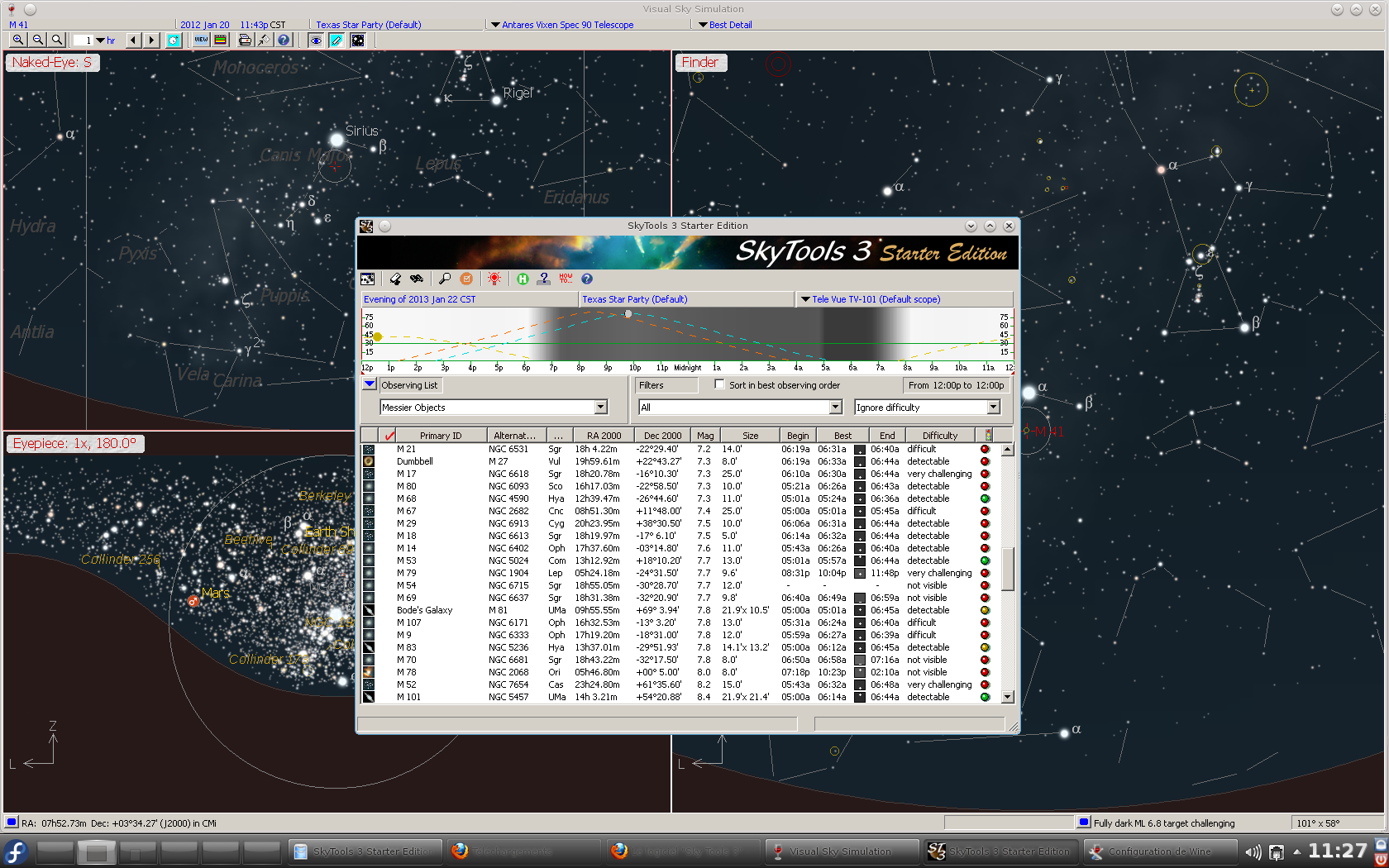Toggle the finder view button
Image resolution: width=1389 pixels, height=868 pixels.
click(337, 40)
